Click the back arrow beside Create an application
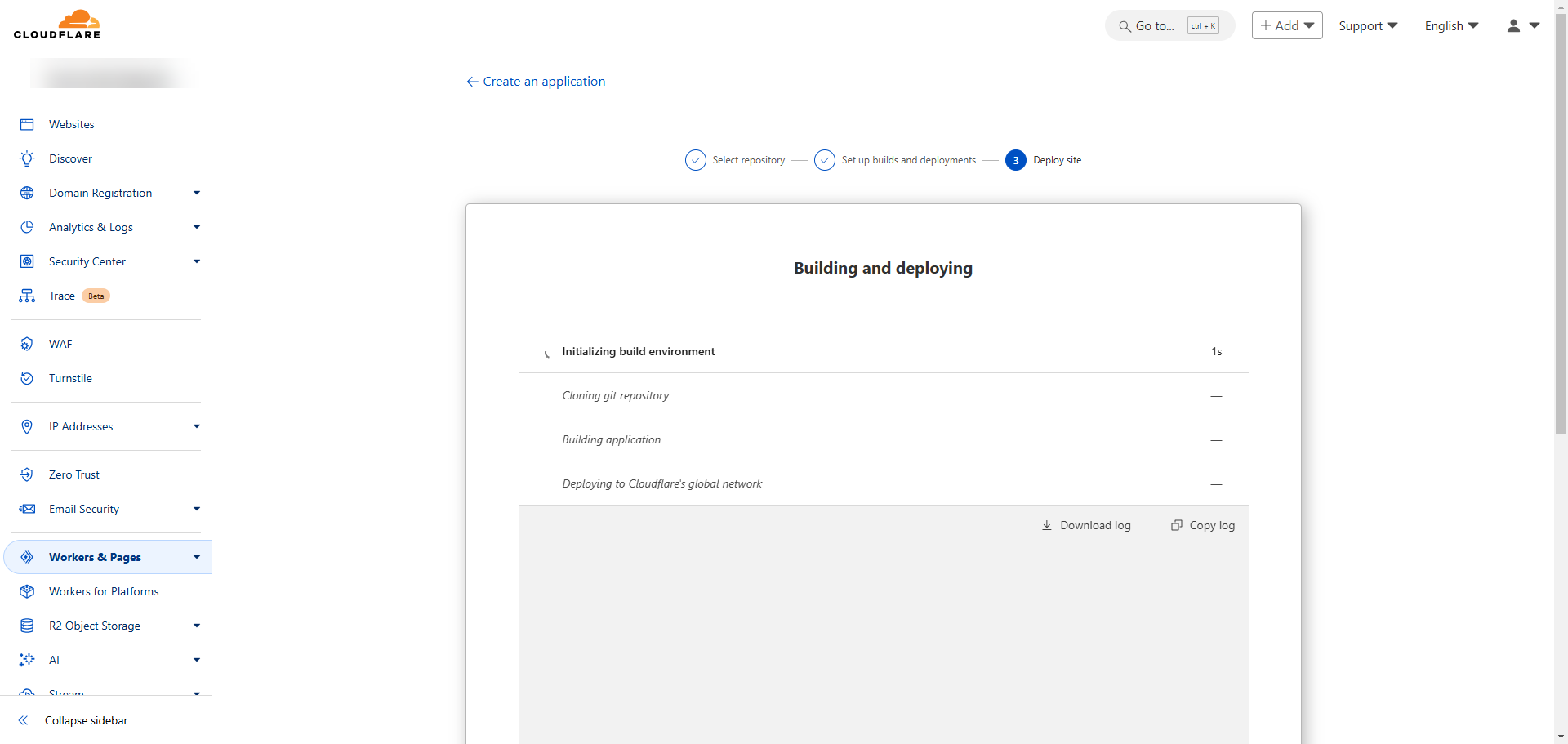This screenshot has width=1568, height=744. coord(472,82)
